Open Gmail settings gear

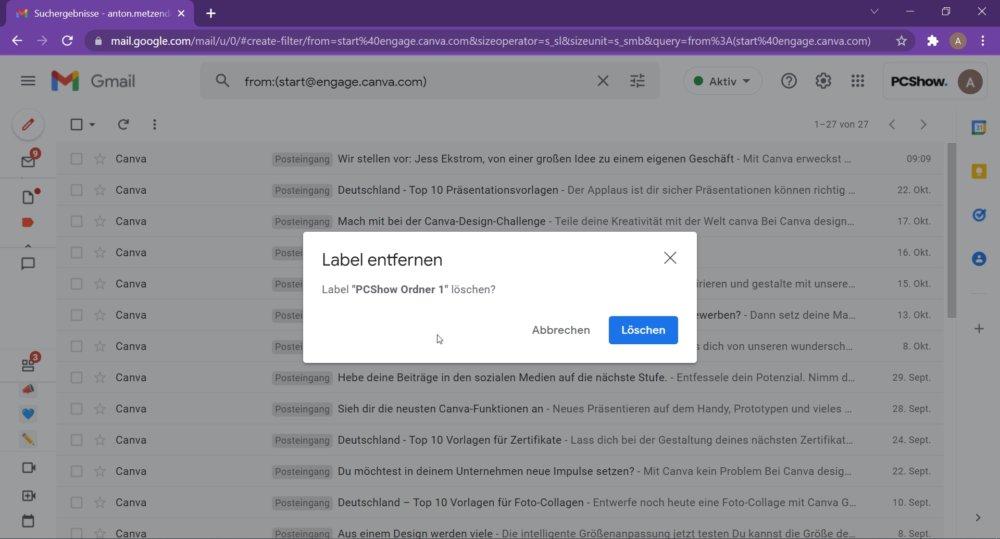[x=823, y=81]
